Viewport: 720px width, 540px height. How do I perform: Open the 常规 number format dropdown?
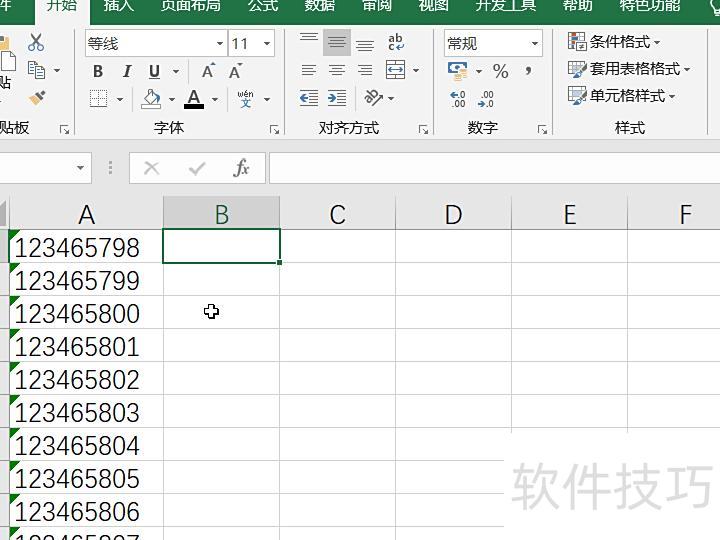(534, 43)
